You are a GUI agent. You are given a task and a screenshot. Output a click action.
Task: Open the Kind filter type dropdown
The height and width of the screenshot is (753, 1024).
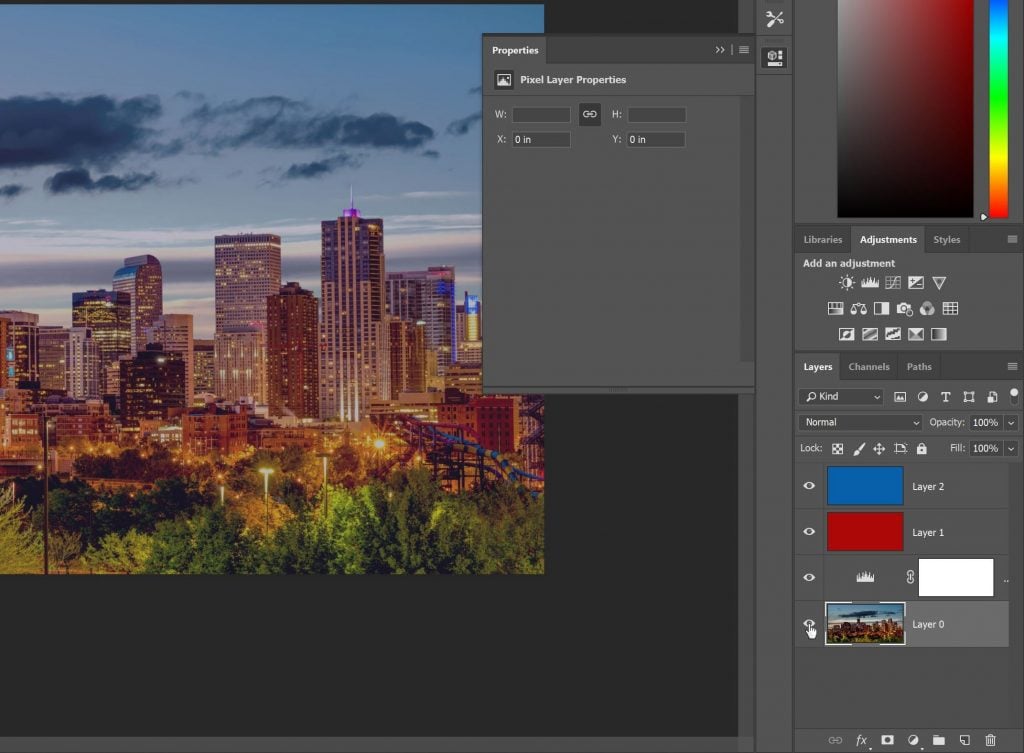coord(841,397)
